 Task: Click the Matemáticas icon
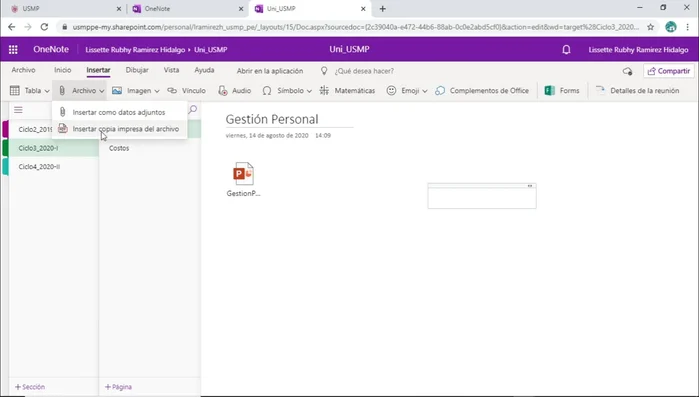[x=324, y=90]
